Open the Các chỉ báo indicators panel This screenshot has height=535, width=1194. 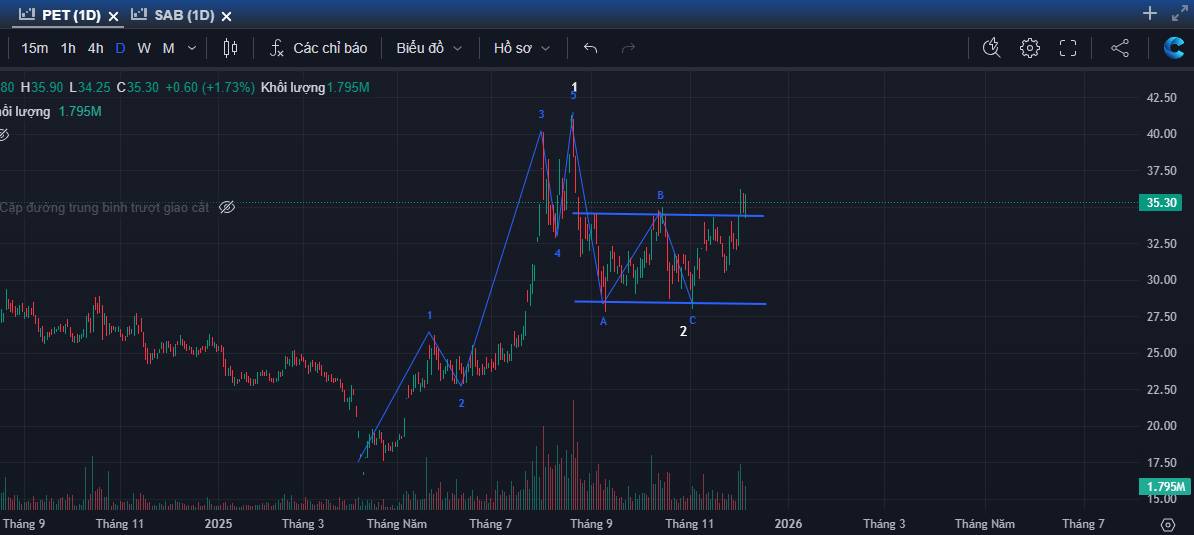319,48
